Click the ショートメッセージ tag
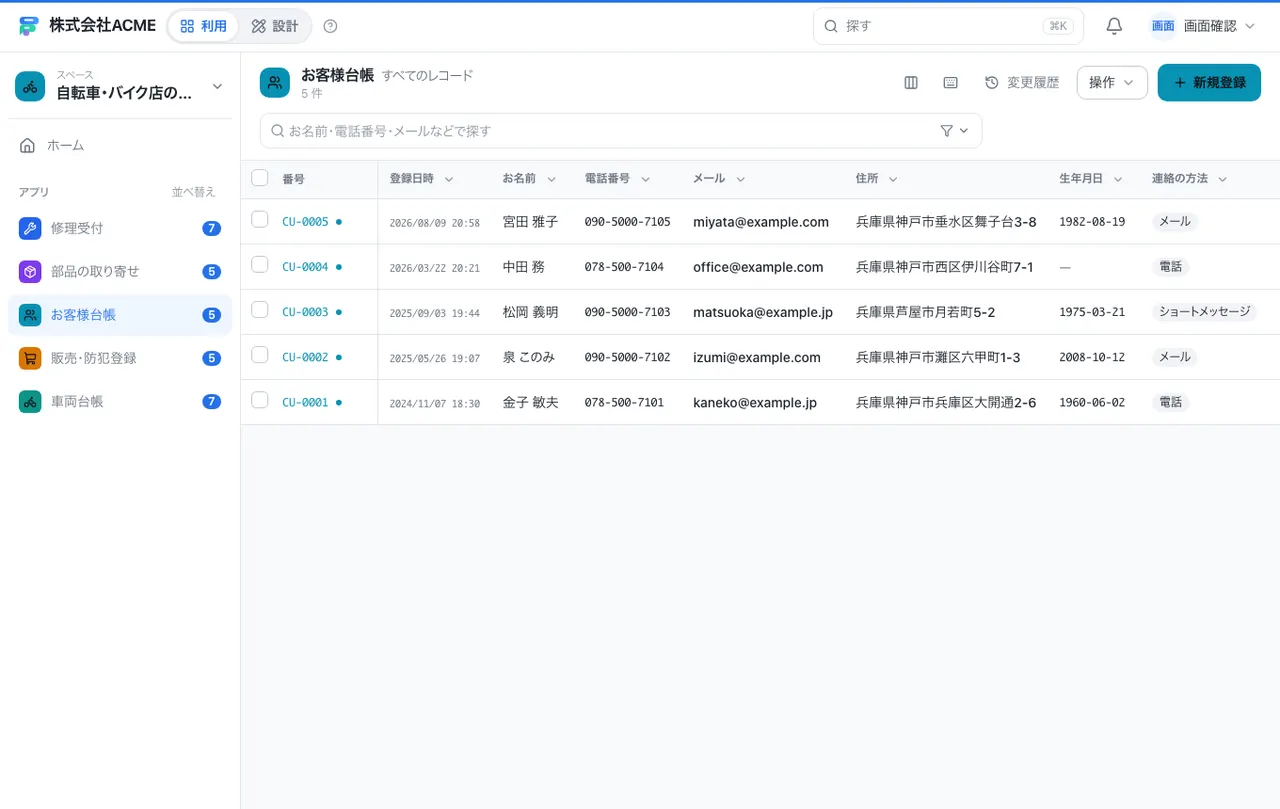The height and width of the screenshot is (809, 1280). coord(1204,312)
